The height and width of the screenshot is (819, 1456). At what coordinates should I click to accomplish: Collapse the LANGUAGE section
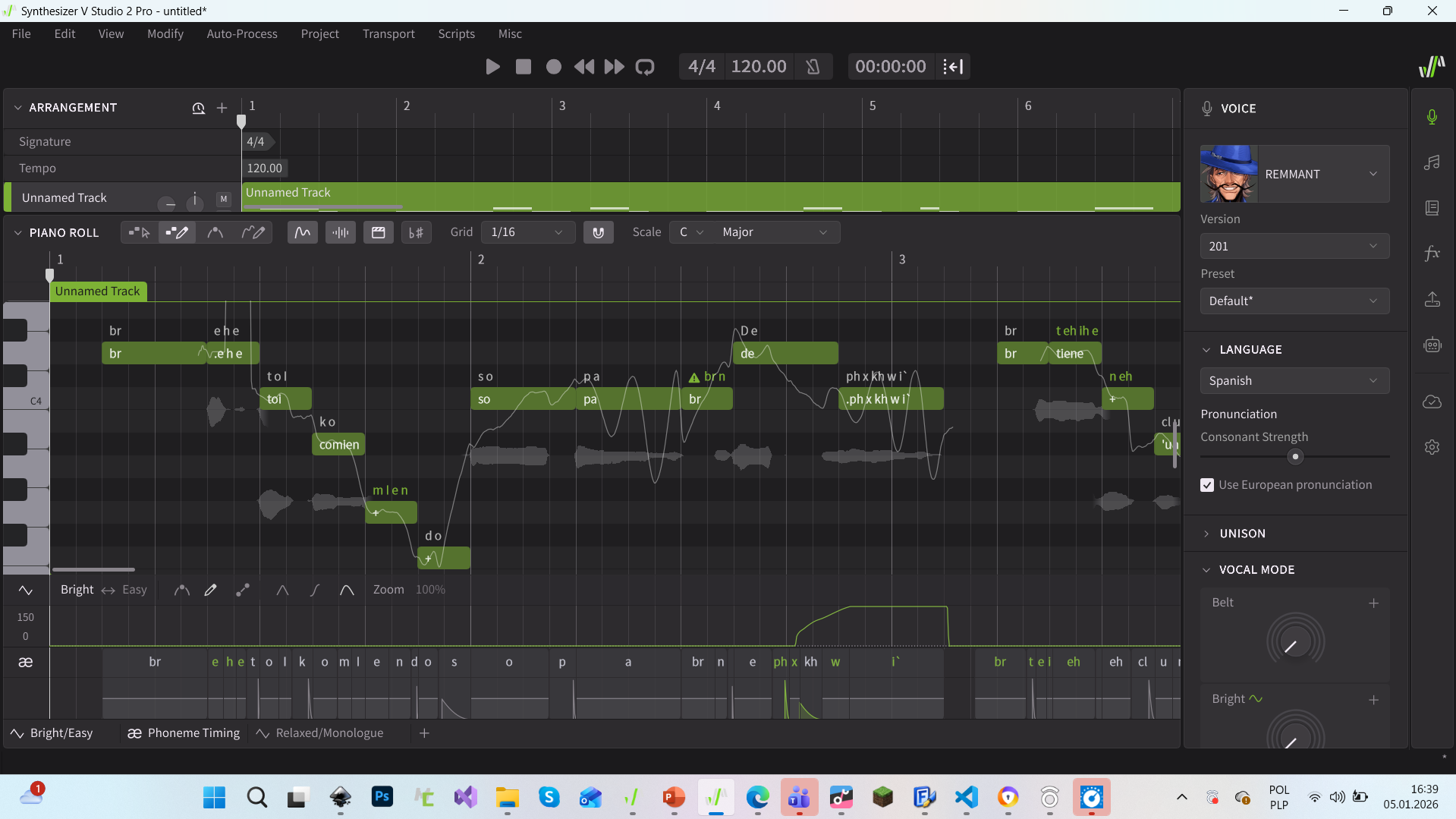tap(1206, 350)
